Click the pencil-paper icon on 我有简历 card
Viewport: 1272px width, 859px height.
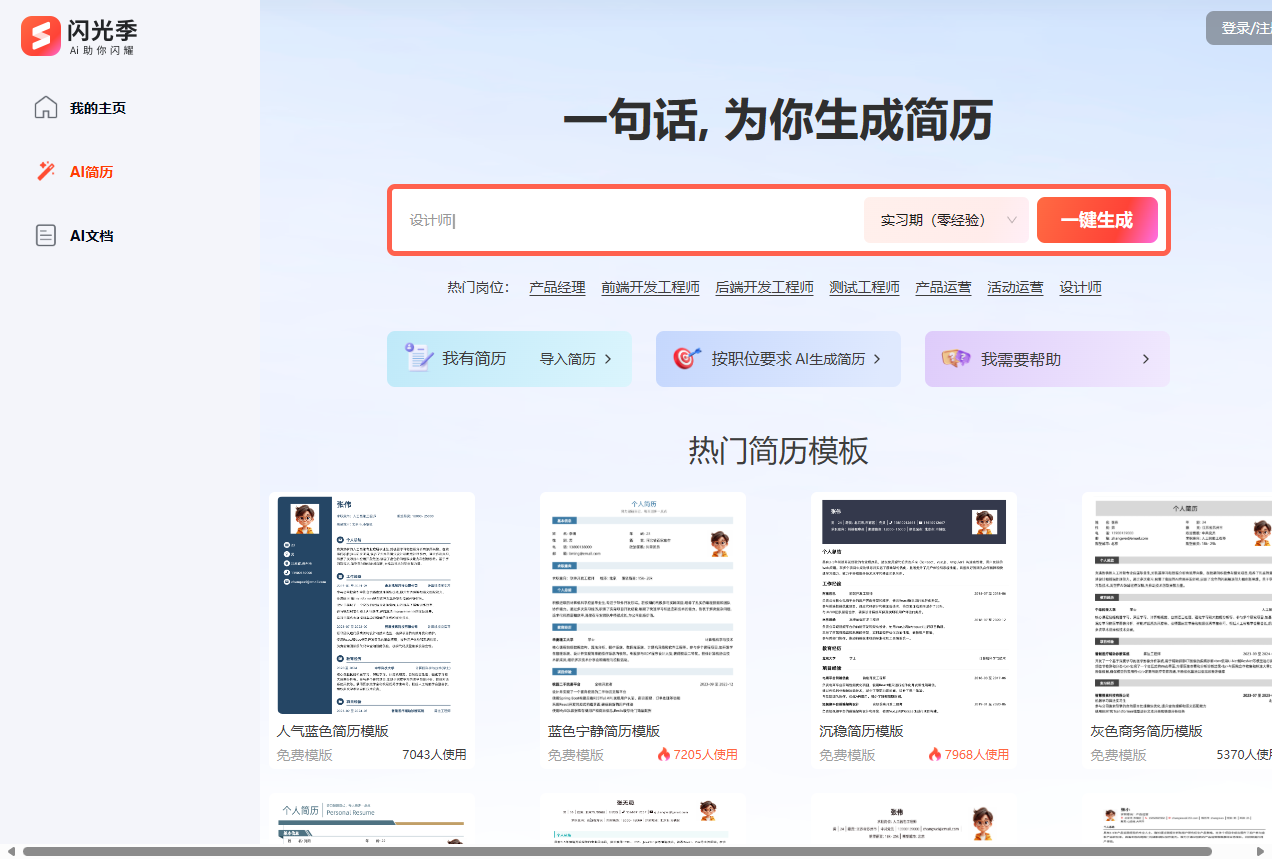click(x=419, y=358)
